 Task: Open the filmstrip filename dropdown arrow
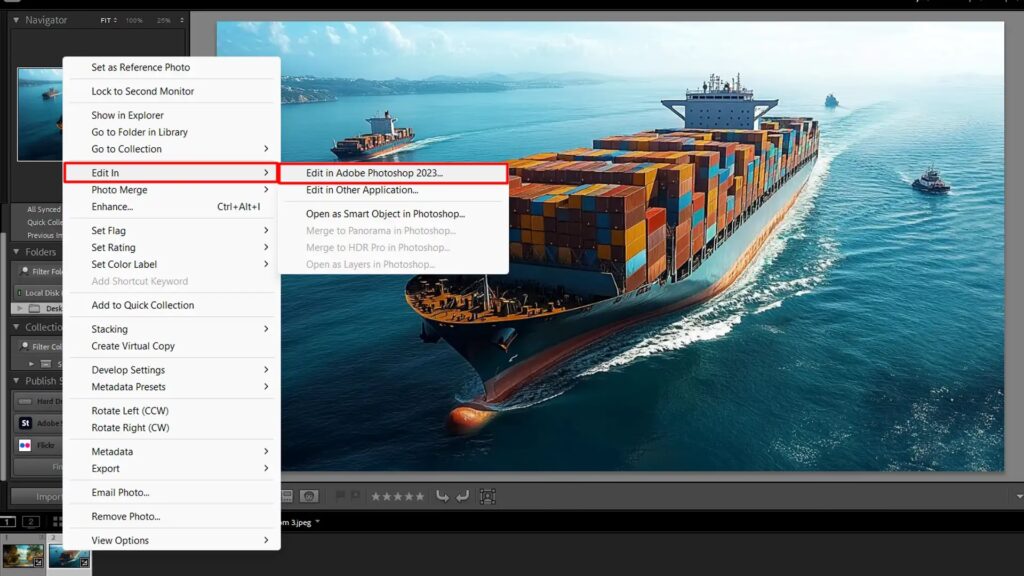click(318, 522)
